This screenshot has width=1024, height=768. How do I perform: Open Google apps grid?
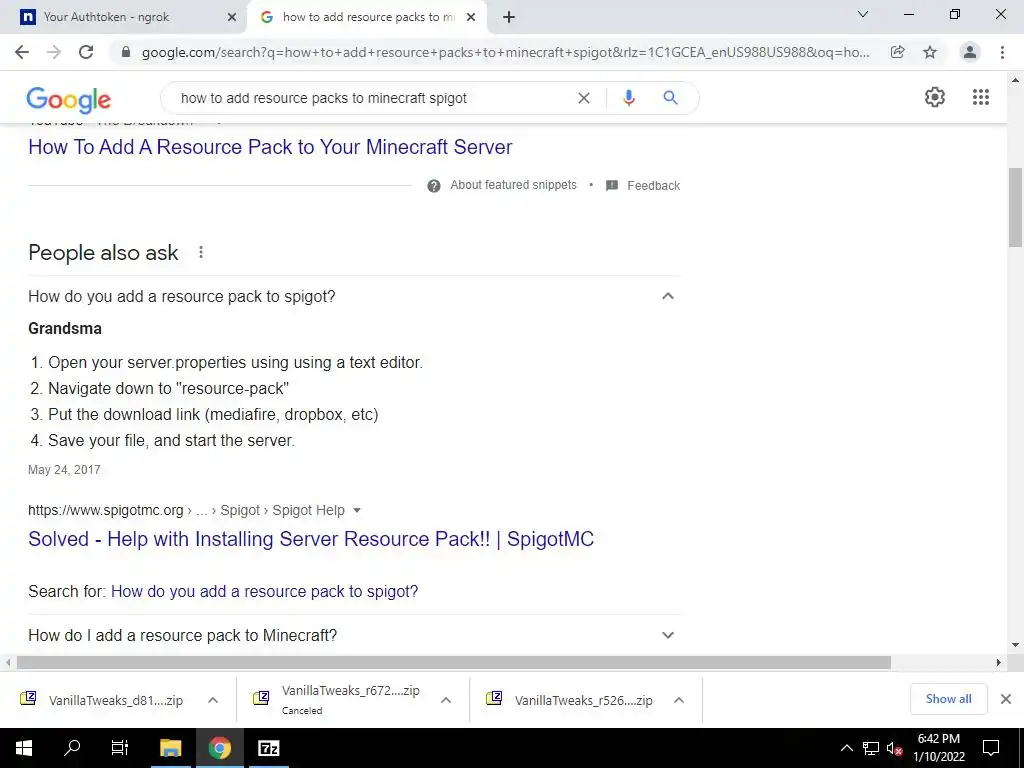coord(981,97)
